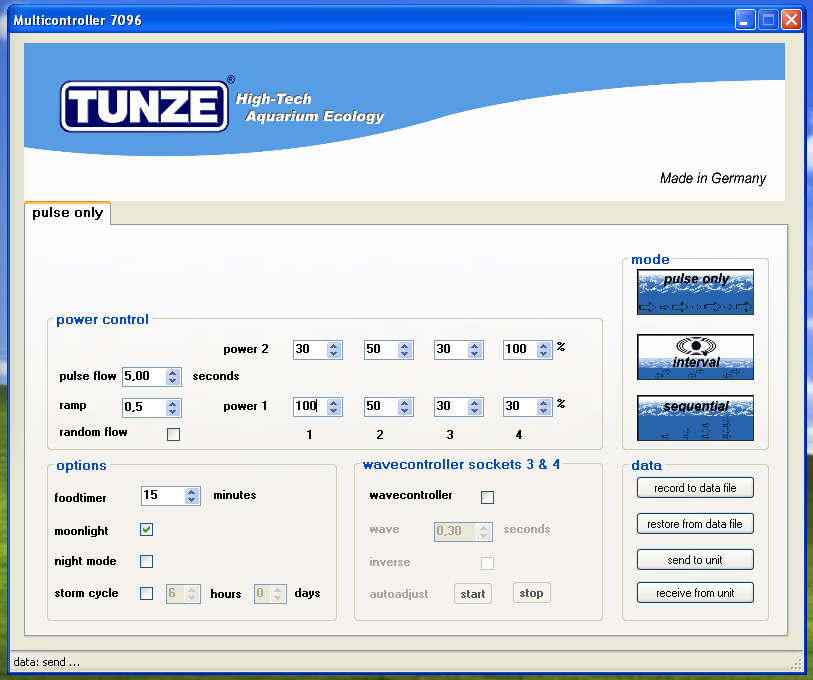Click record to data file button
The height and width of the screenshot is (680, 813).
[x=695, y=488]
